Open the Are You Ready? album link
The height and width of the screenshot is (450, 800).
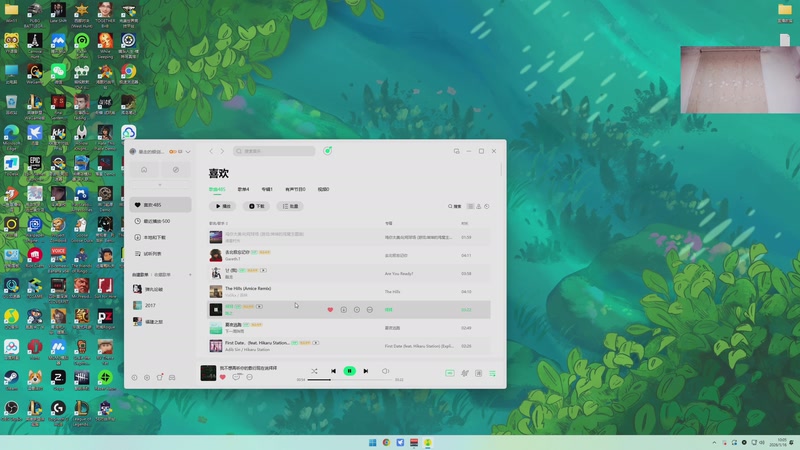399,273
